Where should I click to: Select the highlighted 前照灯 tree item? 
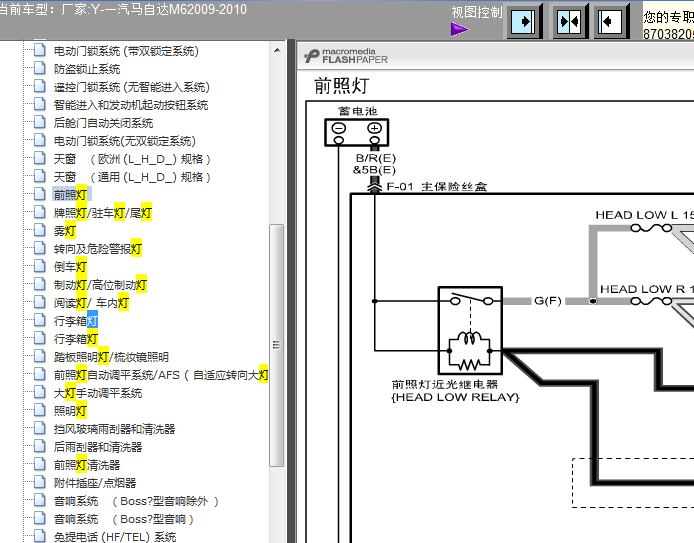pos(71,195)
